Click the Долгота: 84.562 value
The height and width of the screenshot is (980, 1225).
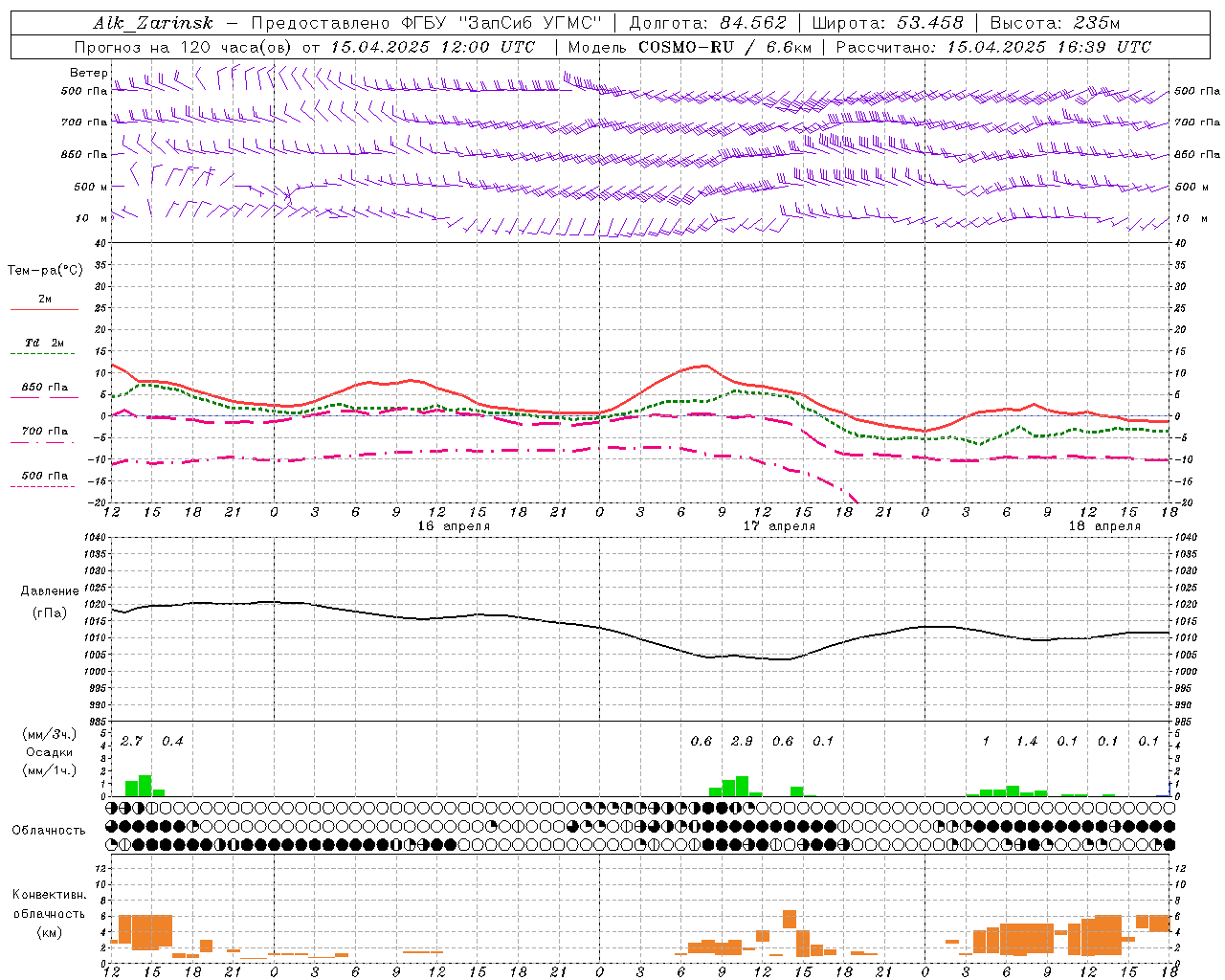point(707,24)
